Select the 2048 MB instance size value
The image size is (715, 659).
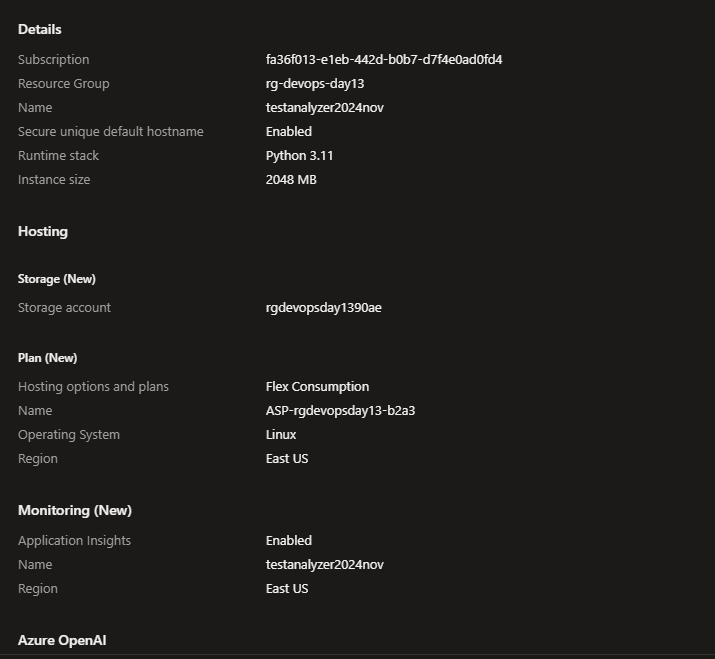pyautogui.click(x=291, y=180)
